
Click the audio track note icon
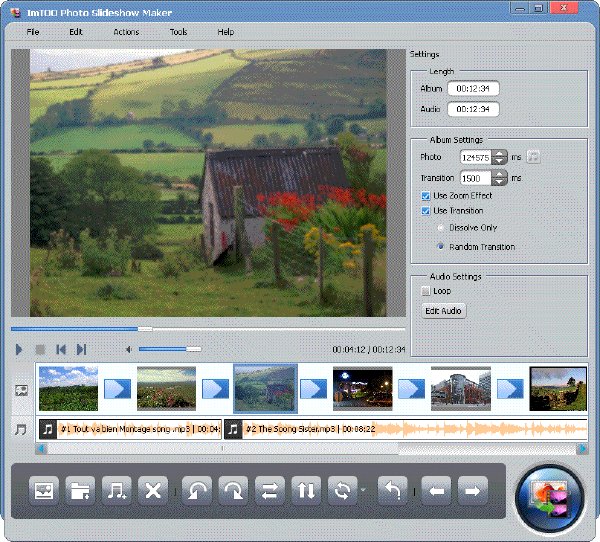tap(21, 429)
